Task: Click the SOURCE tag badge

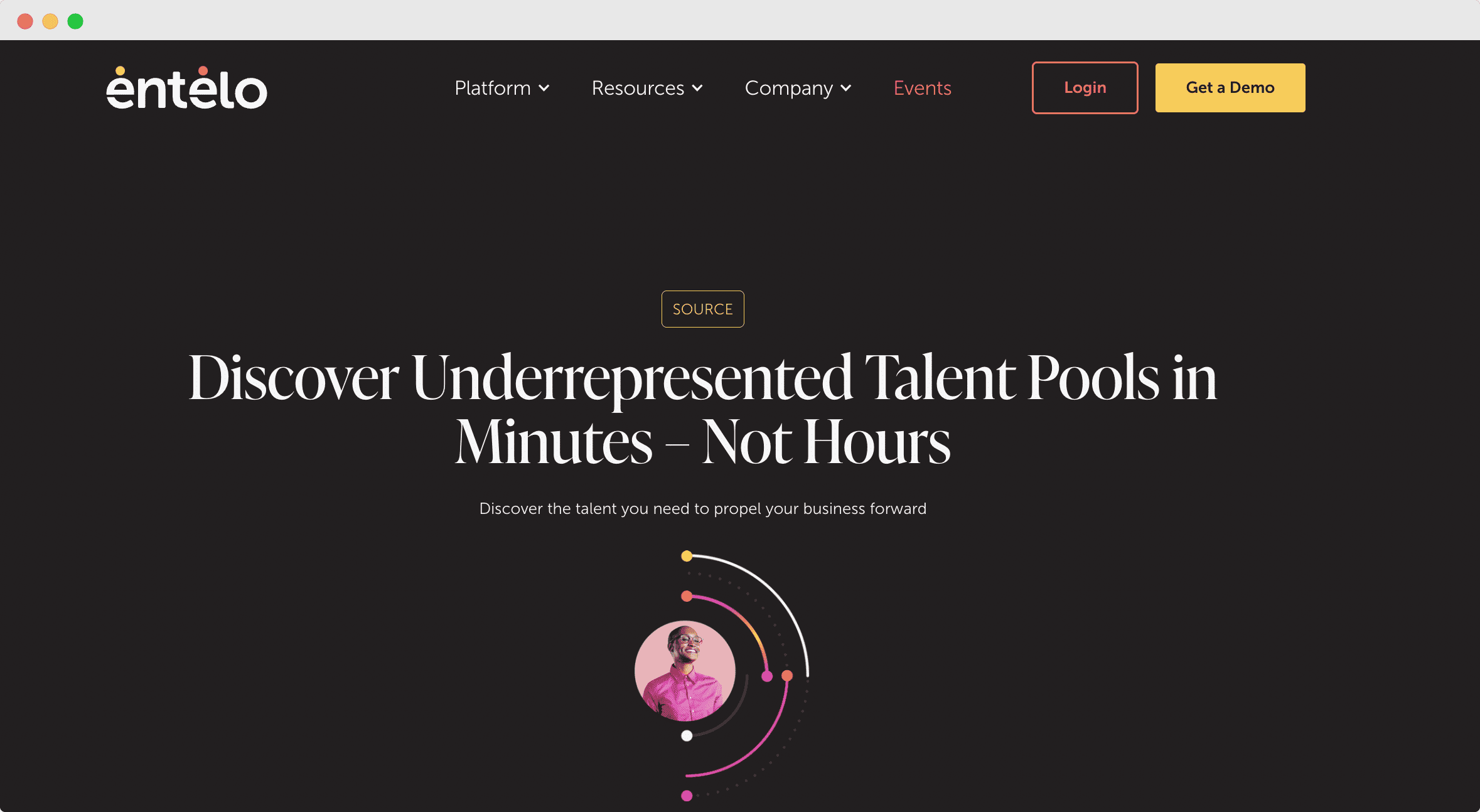Action: (702, 309)
